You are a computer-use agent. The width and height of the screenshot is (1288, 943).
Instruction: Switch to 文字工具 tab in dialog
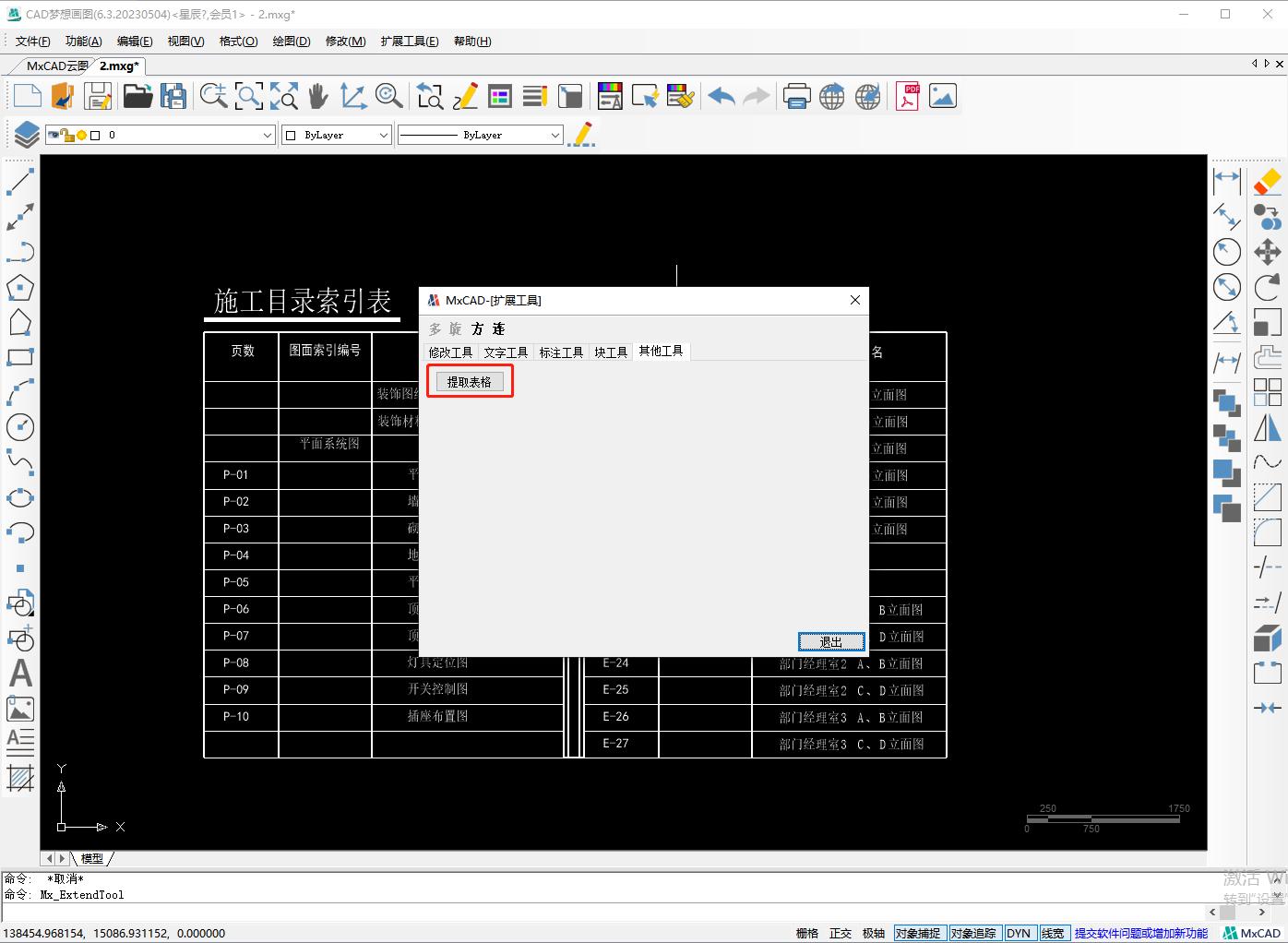[506, 352]
